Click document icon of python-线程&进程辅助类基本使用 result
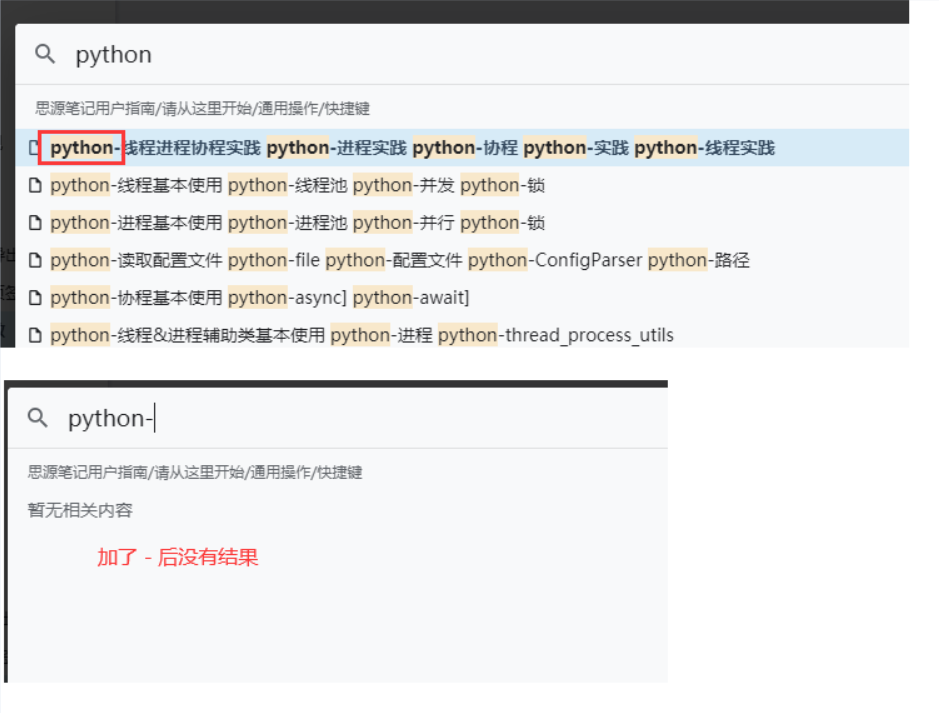The width and height of the screenshot is (939, 713). click(35, 335)
